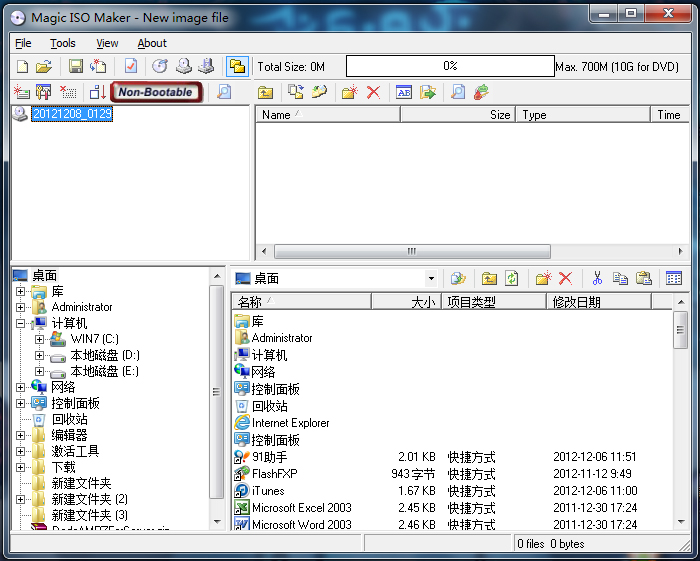Click the local file list scrollbar thumb

click(681, 330)
